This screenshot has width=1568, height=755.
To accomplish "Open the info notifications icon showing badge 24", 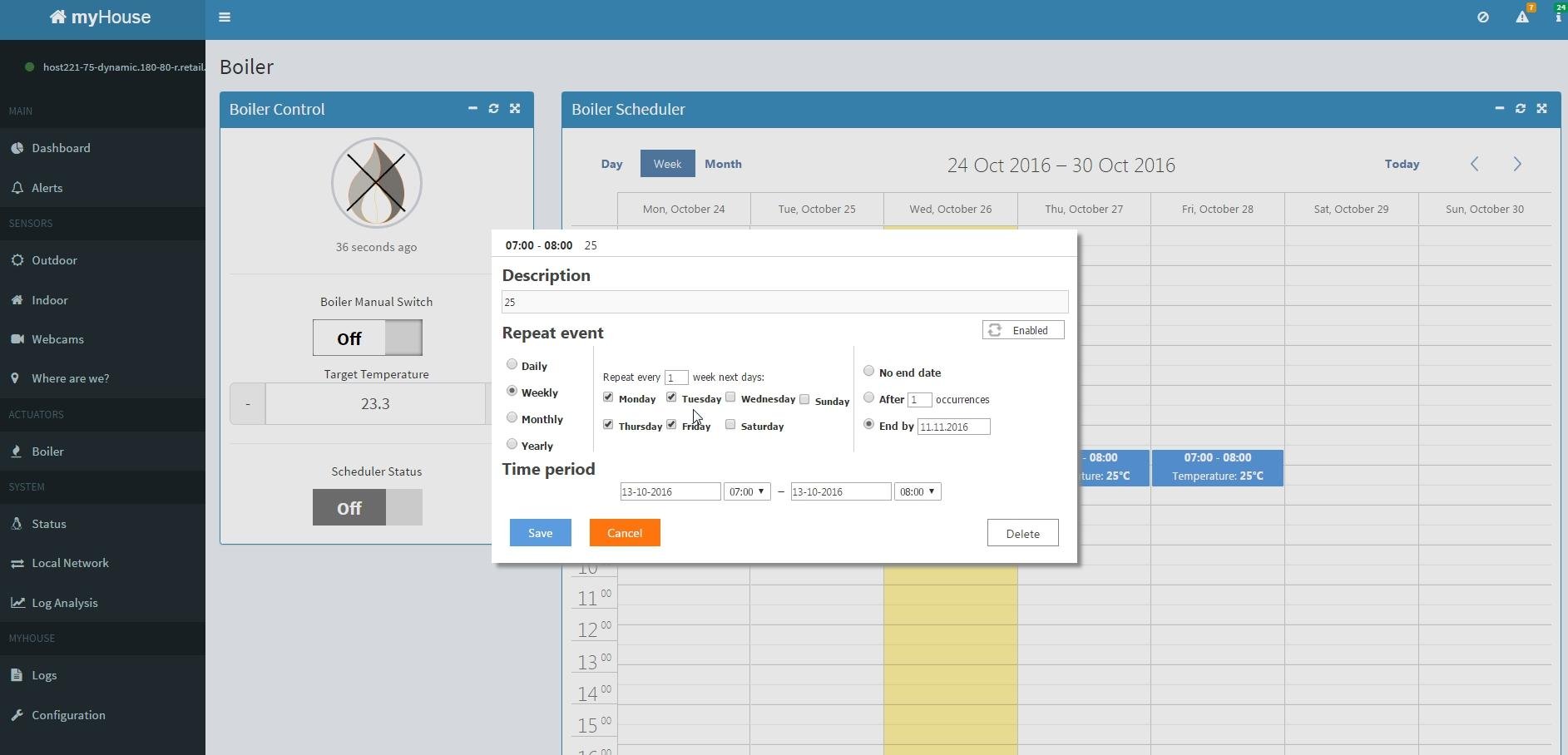I will (1560, 17).
